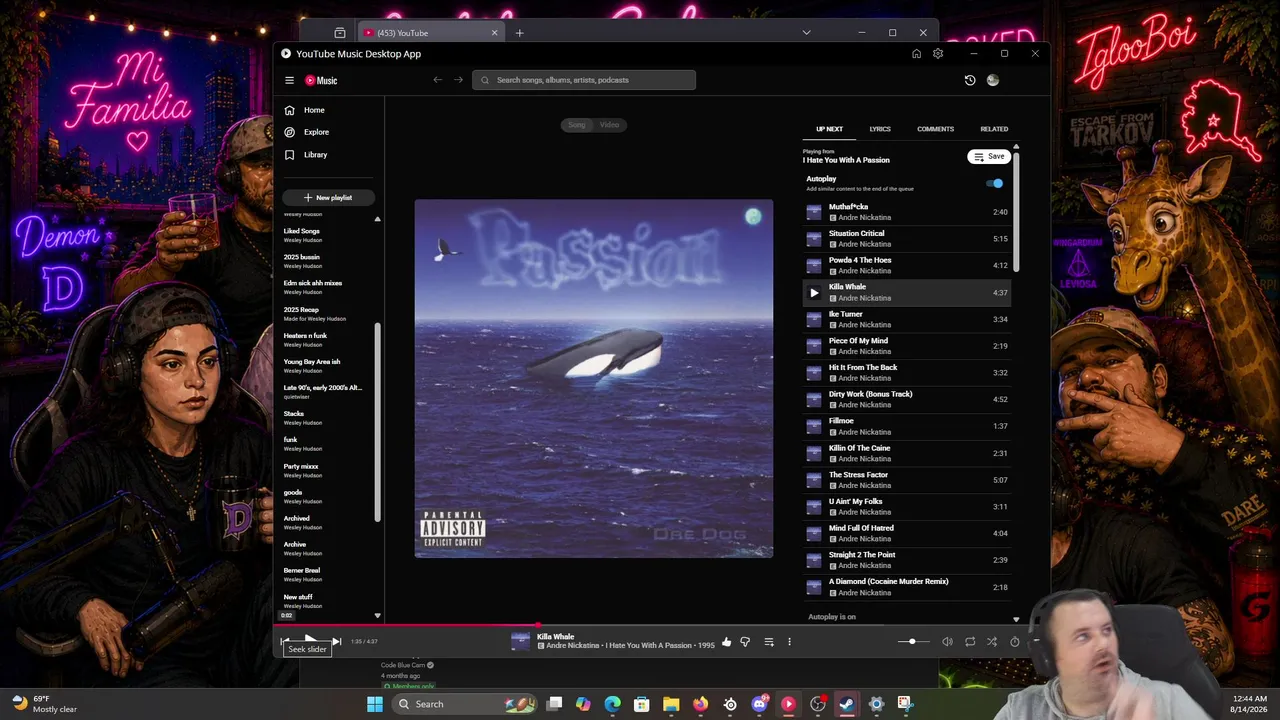Skip to the next track
Screen dimensions: 1280x720
pos(337,642)
